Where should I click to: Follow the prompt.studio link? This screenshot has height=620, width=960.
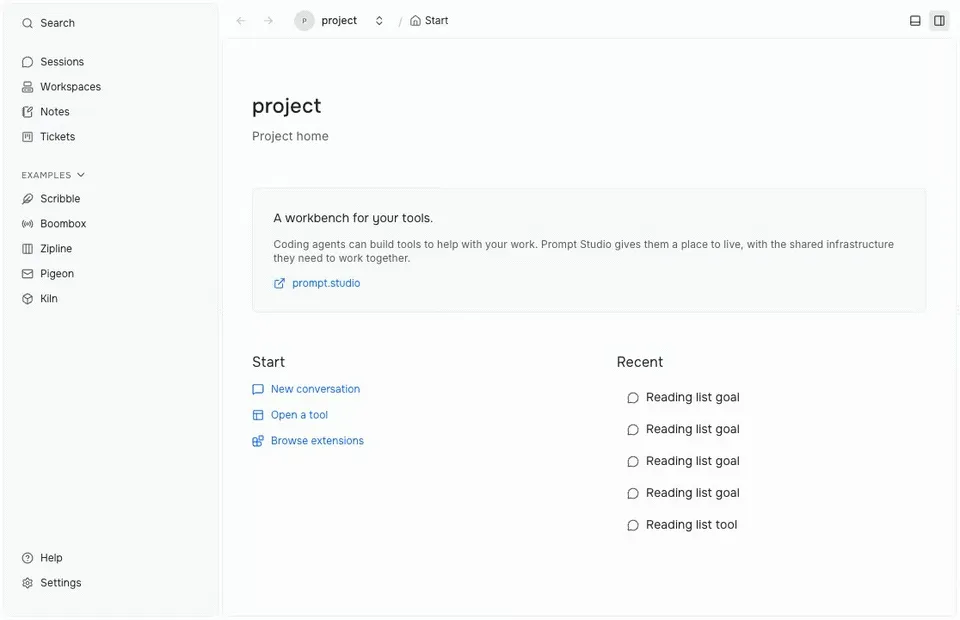click(x=326, y=283)
